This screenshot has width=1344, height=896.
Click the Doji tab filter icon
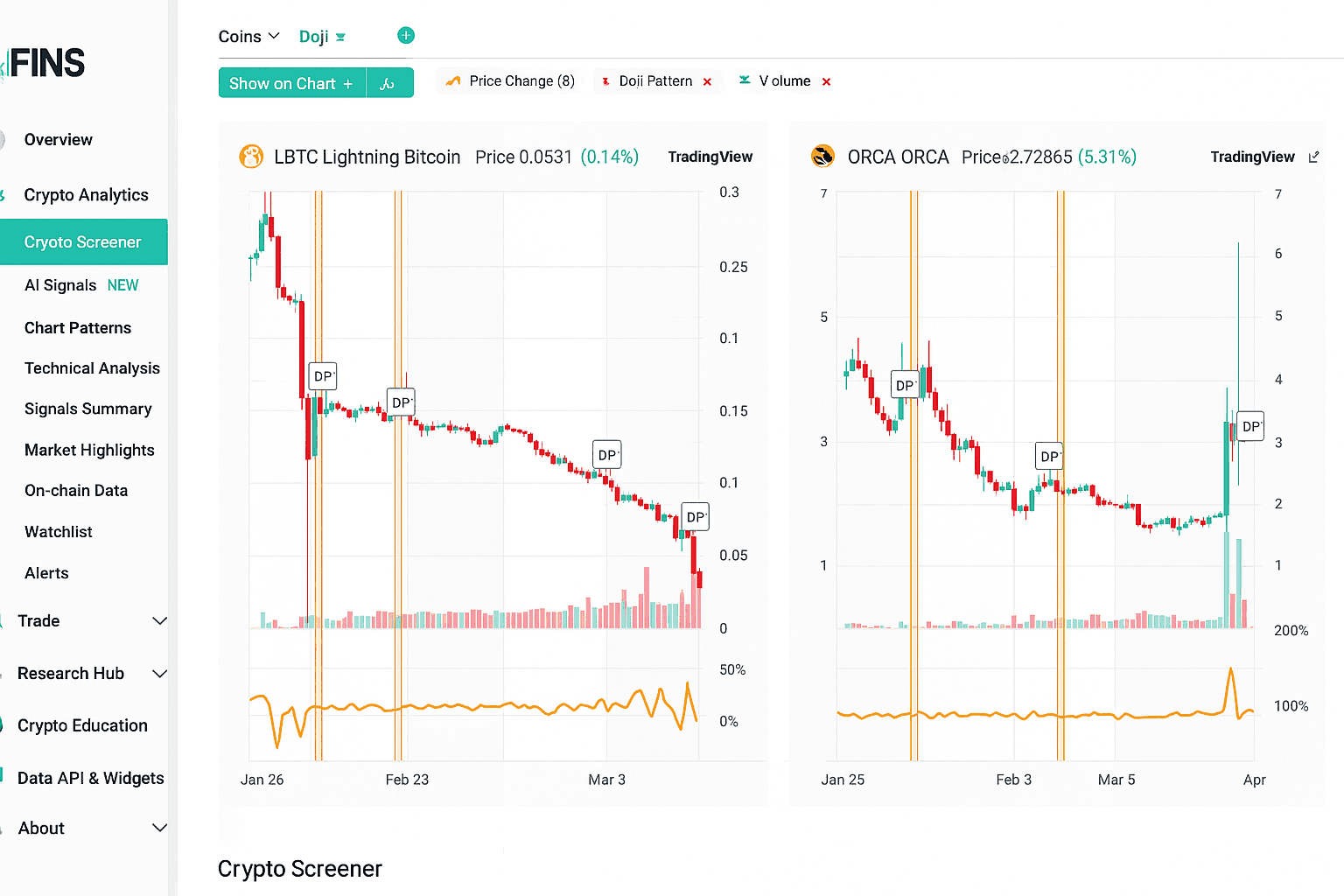(340, 38)
